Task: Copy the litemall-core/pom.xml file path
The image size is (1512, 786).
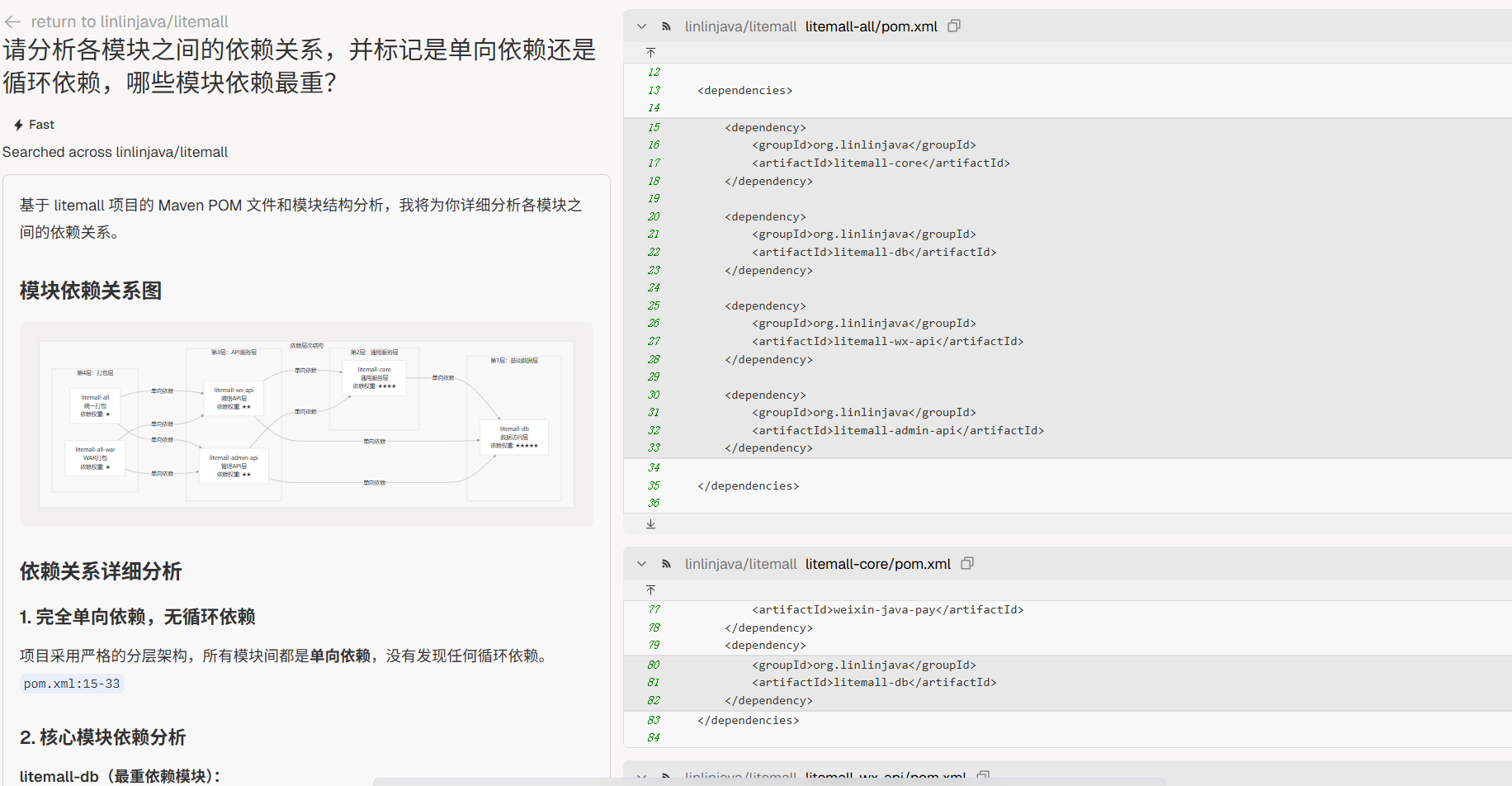Action: (967, 564)
